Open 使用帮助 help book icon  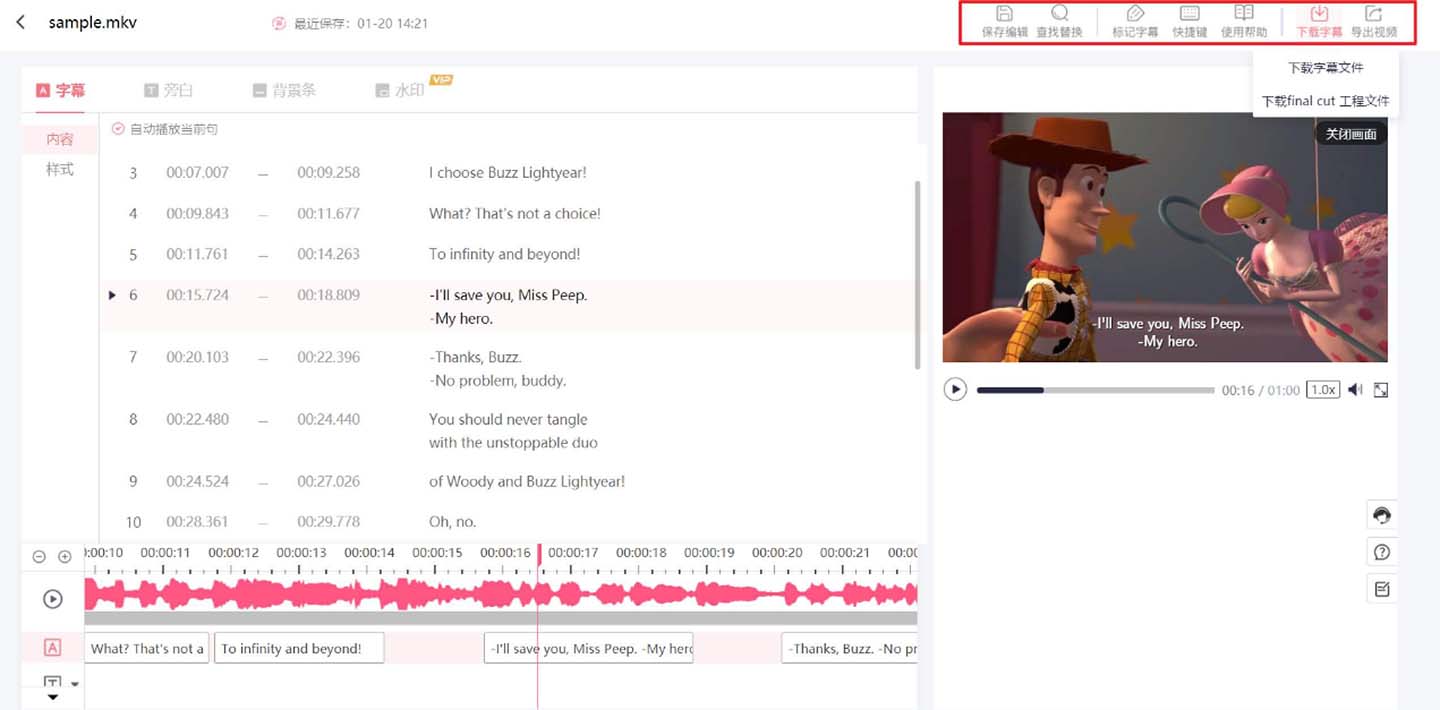[x=1243, y=15]
